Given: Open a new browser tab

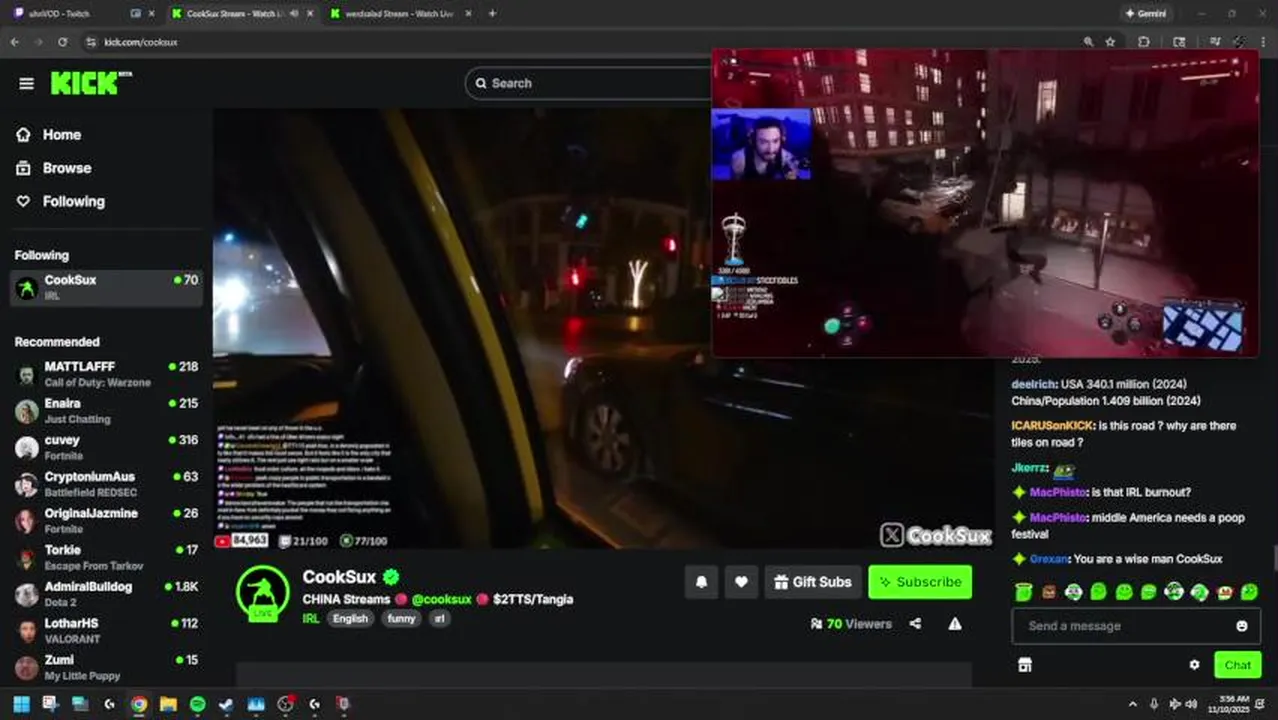Looking at the screenshot, I should click(492, 13).
